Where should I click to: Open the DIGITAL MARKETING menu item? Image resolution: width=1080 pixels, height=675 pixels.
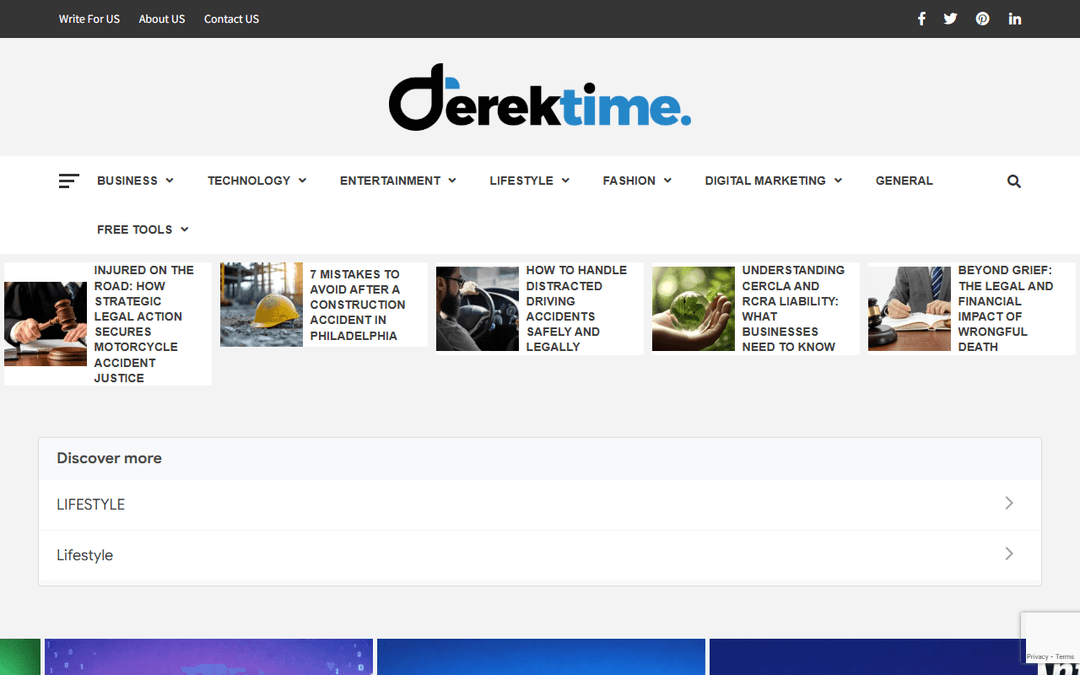pos(765,180)
